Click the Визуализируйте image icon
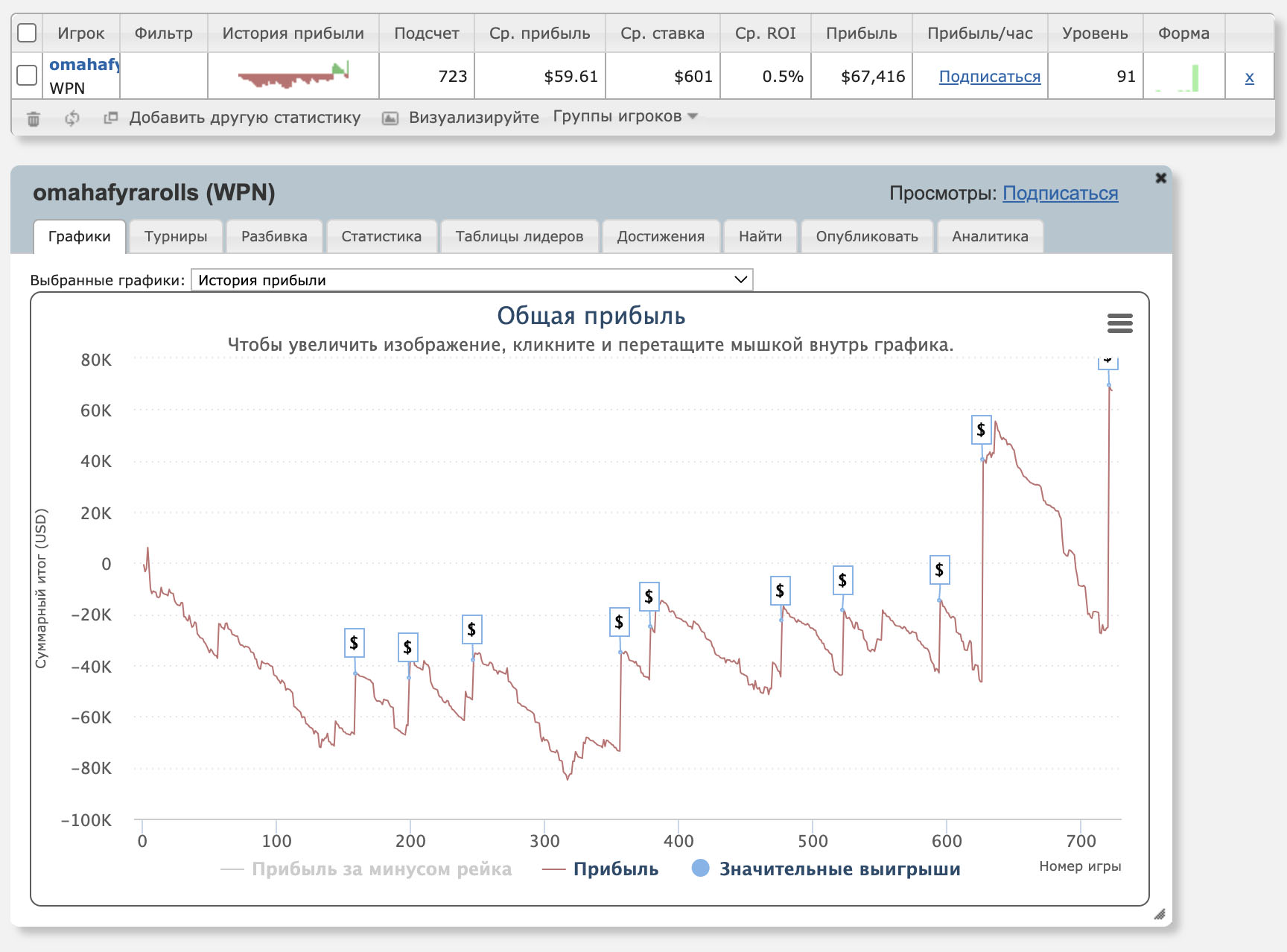 pyautogui.click(x=390, y=118)
